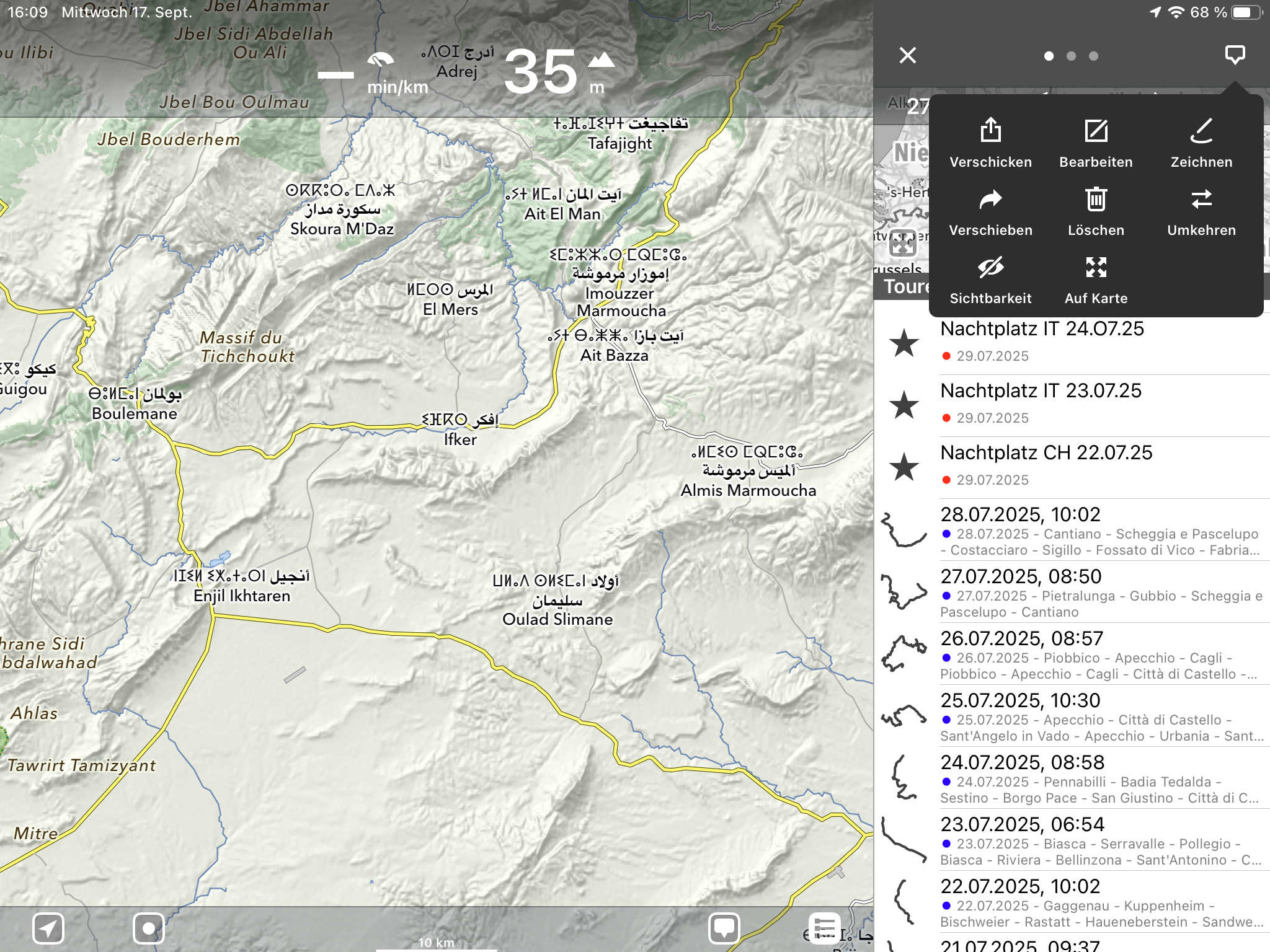Image resolution: width=1270 pixels, height=952 pixels.
Task: Toggle Sichtbarkeit eye icon
Action: click(x=990, y=267)
